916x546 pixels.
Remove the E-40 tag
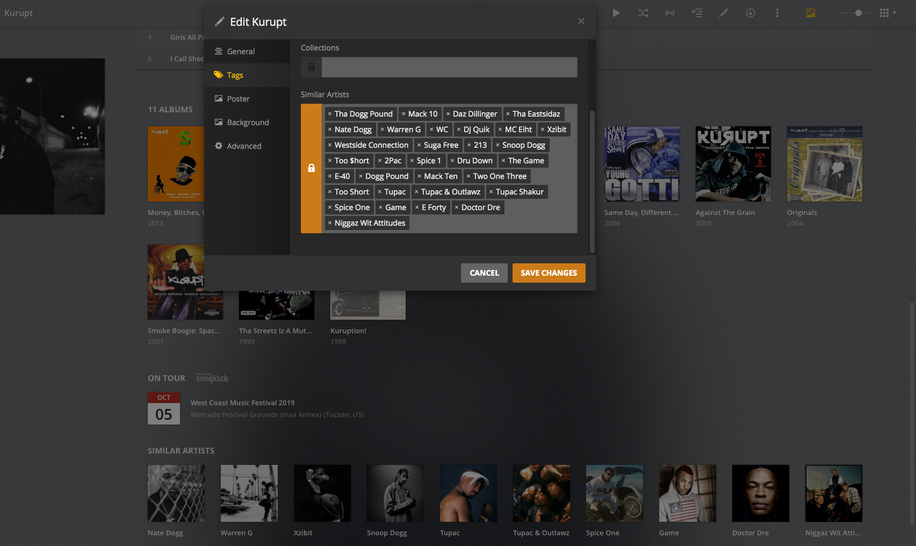pyautogui.click(x=329, y=176)
